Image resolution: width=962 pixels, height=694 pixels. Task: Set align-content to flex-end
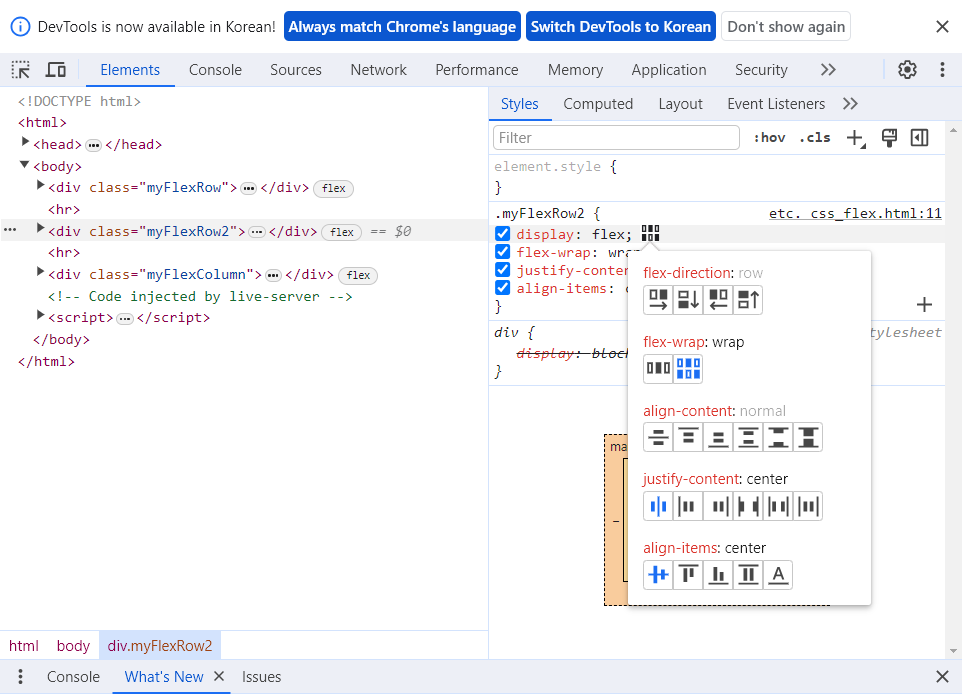(718, 438)
